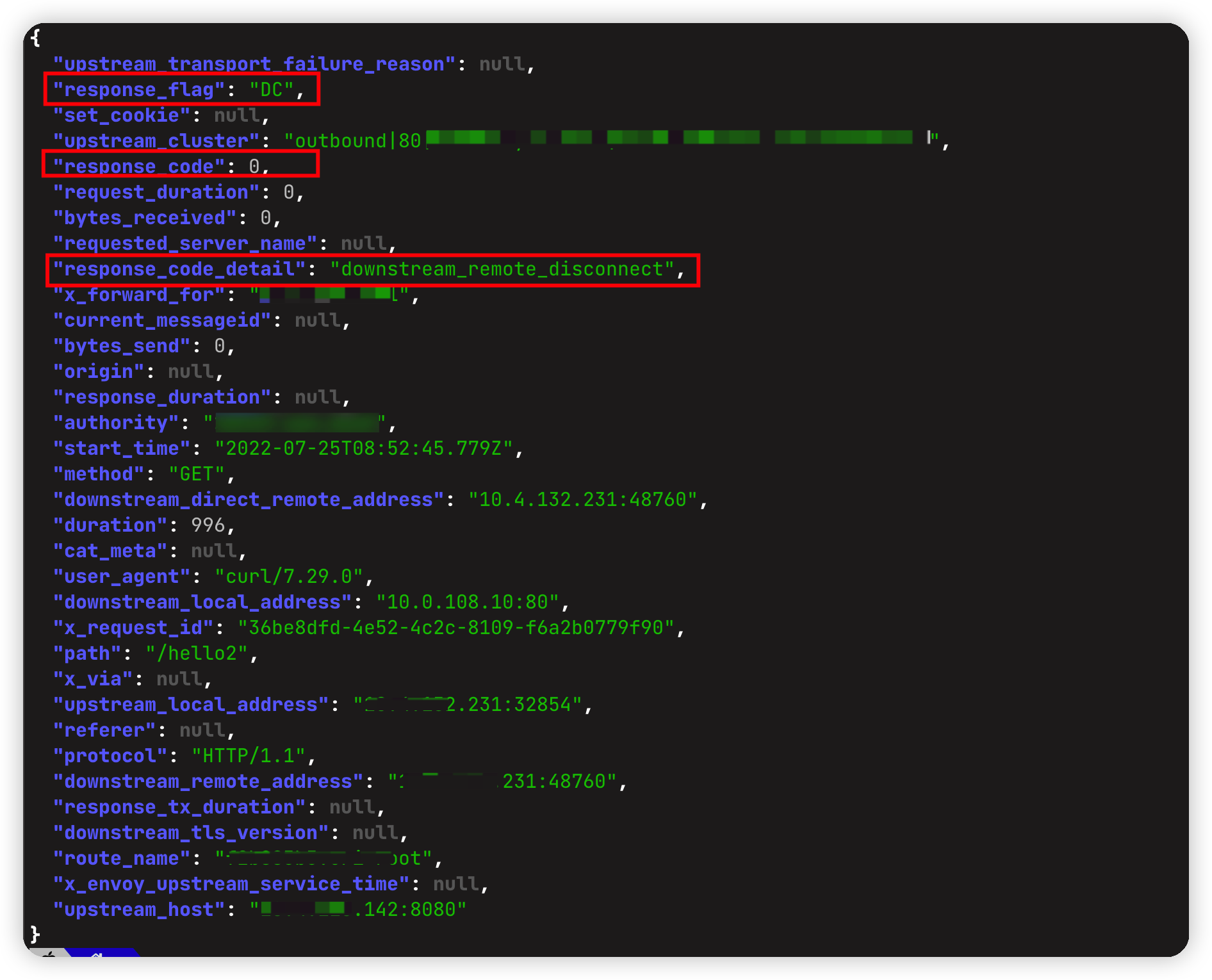Click the "x_envoy_upstream_service_time" key
Image resolution: width=1212 pixels, height=980 pixels.
(x=231, y=884)
